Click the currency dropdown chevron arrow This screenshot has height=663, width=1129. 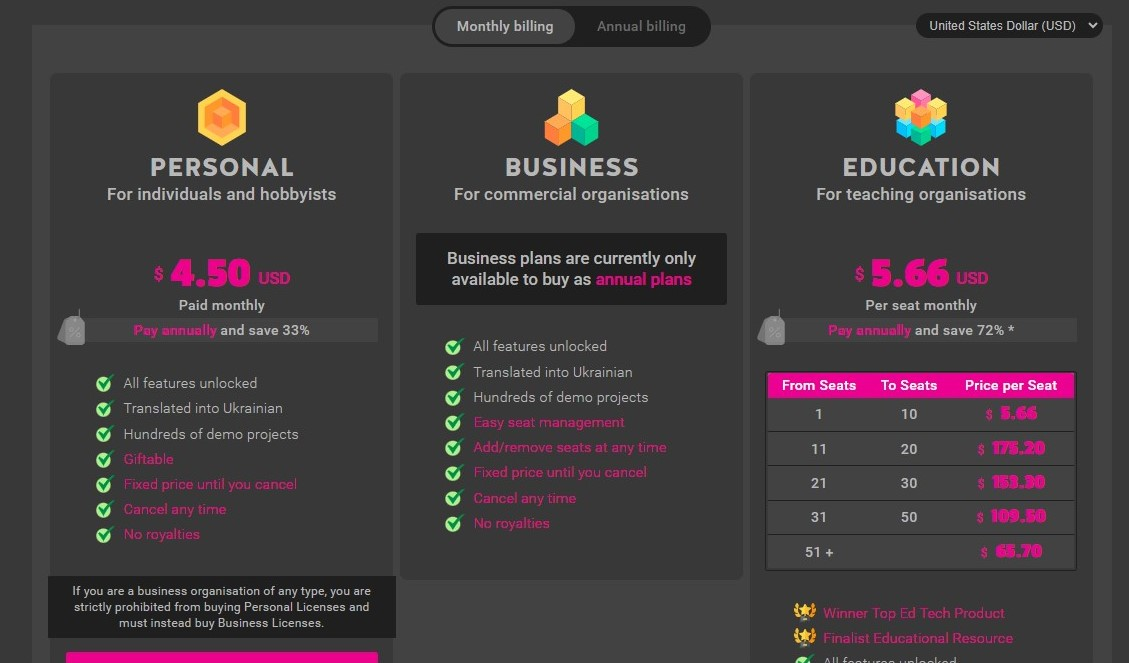coord(1092,26)
